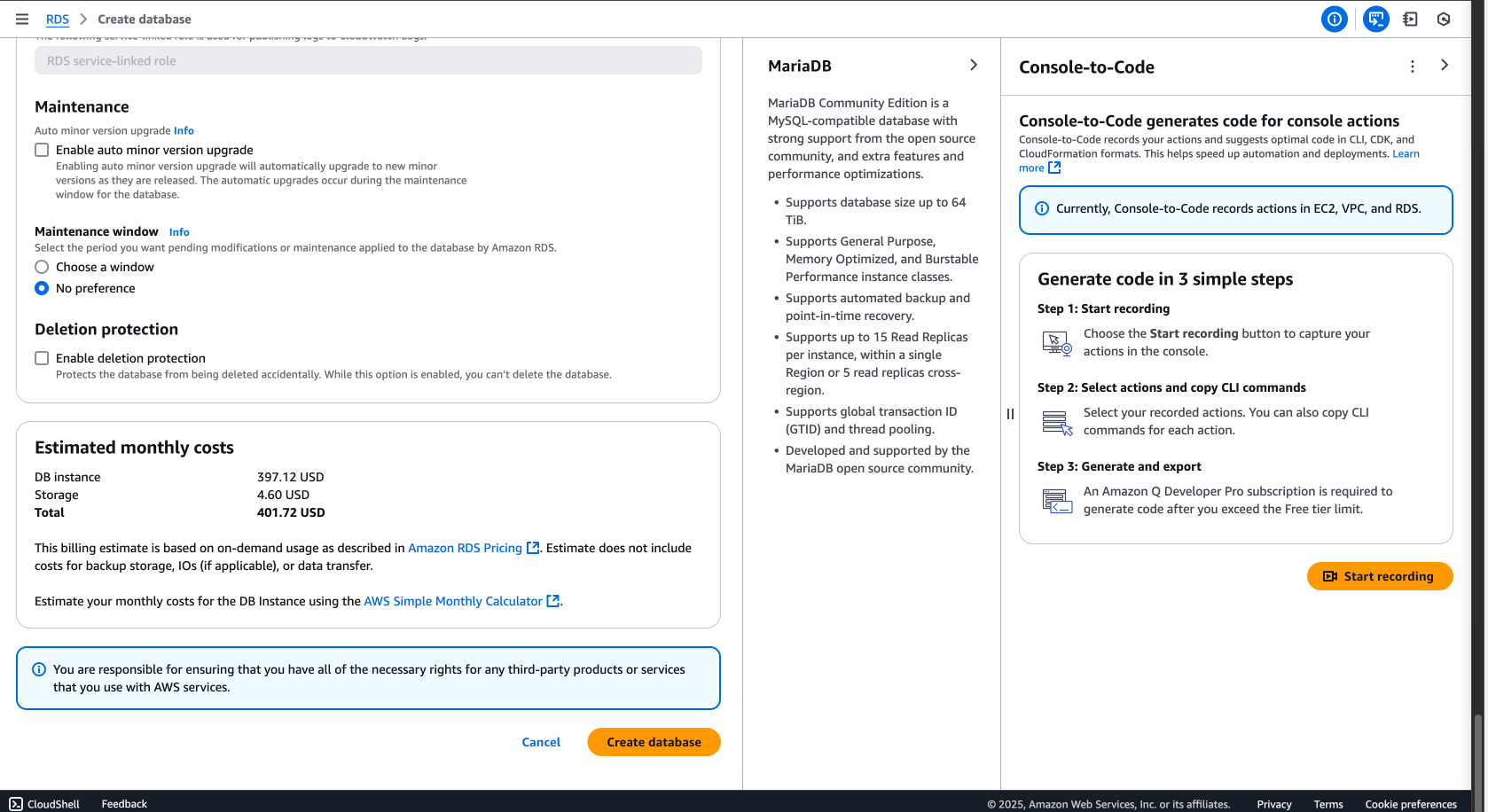Click info icon in Console-to-Code records banner
Image resolution: width=1488 pixels, height=812 pixels.
[1042, 208]
